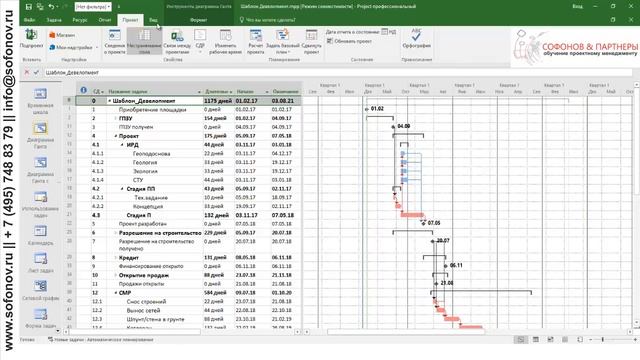Click the status date calendar icon
Screen dimensions: 640x360
tap(384, 31)
